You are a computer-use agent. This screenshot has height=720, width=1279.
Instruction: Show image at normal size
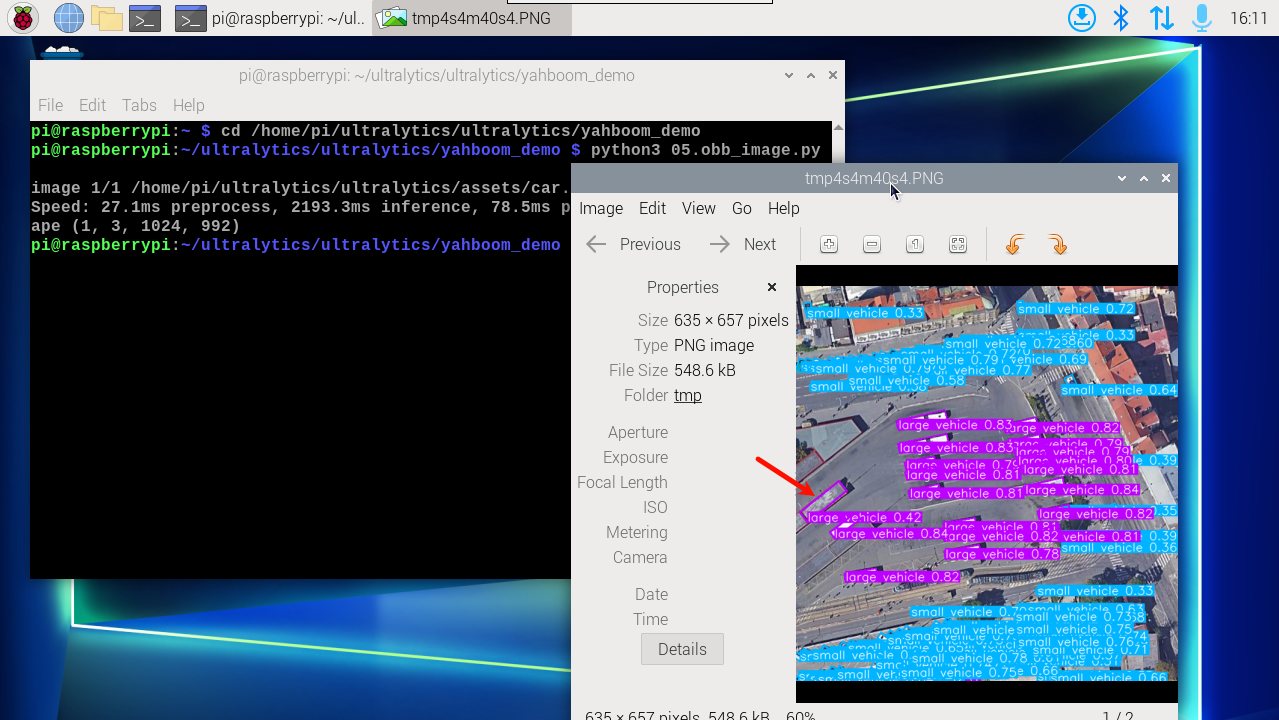click(915, 244)
